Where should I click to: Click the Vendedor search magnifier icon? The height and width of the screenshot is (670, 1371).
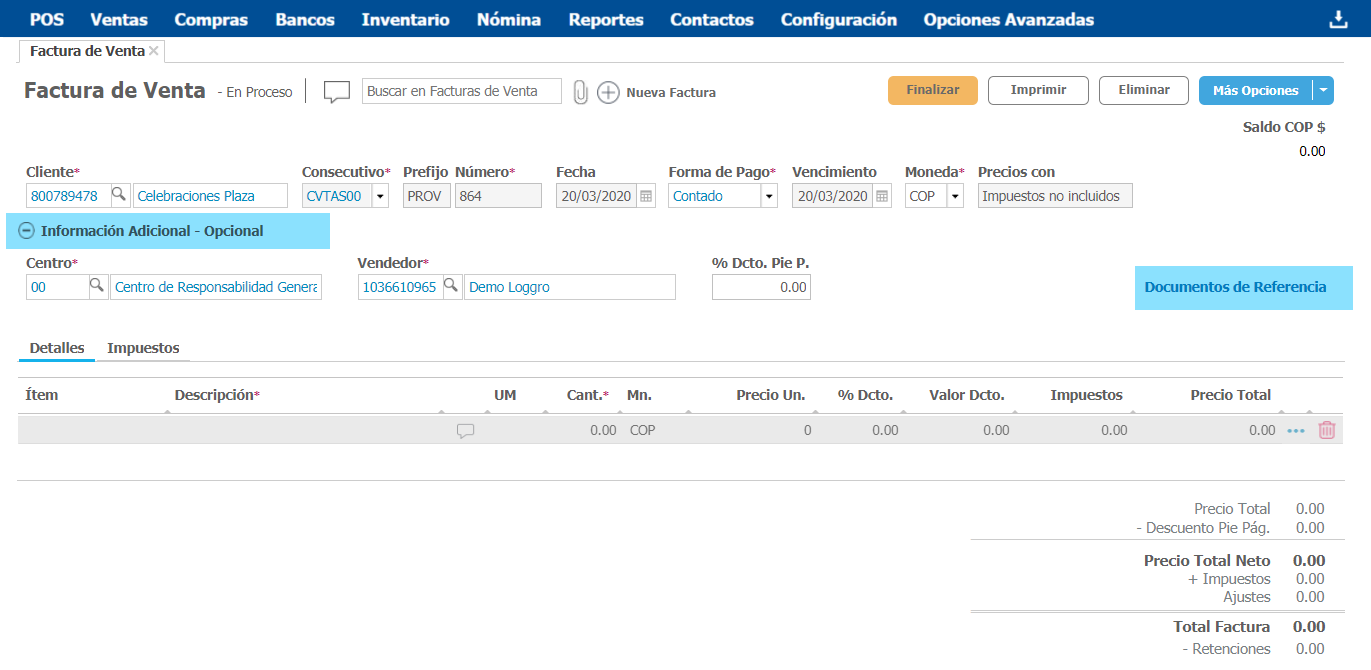451,287
